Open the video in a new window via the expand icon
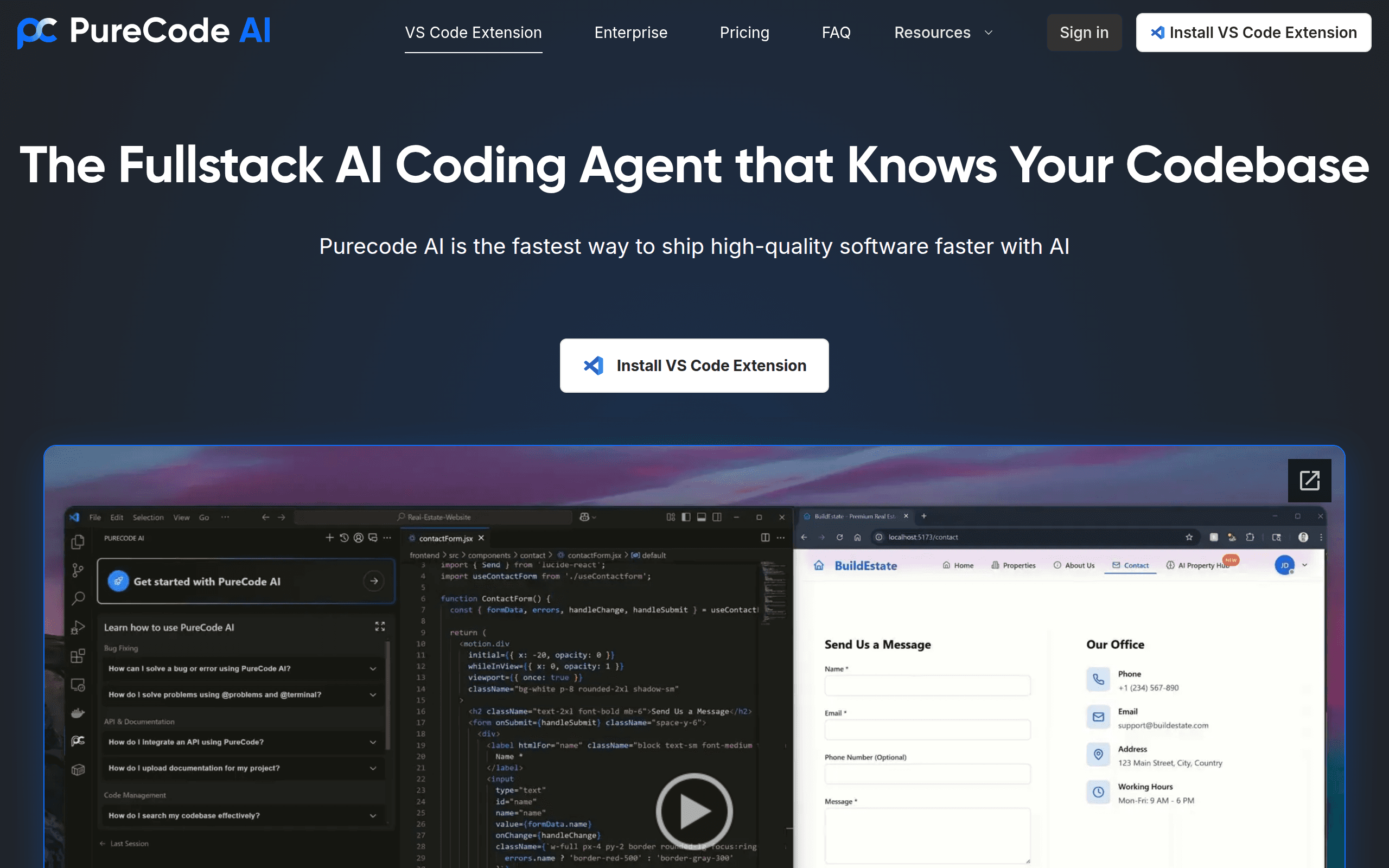The width and height of the screenshot is (1389, 868). click(x=1309, y=481)
